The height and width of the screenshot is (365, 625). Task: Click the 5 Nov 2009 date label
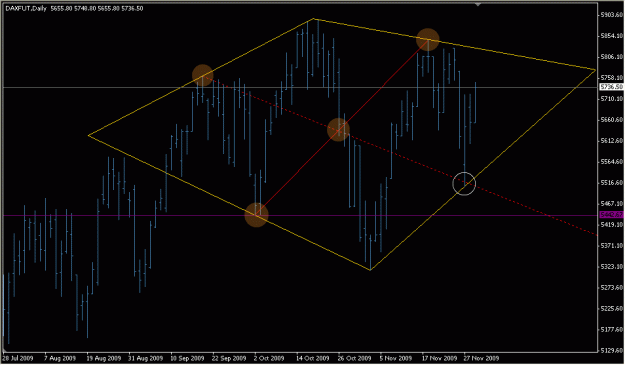(395, 358)
